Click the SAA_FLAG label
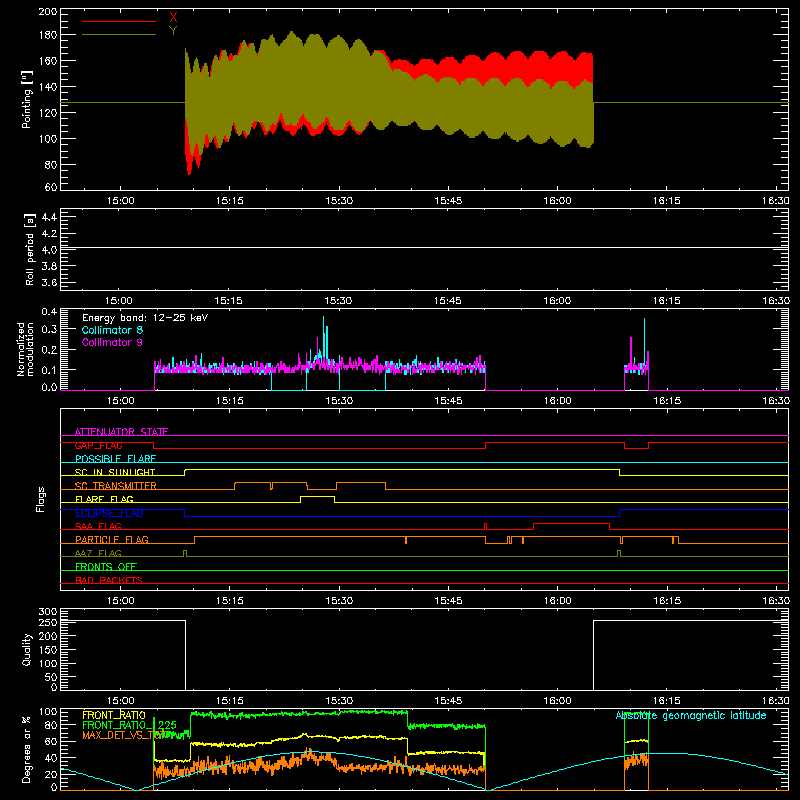This screenshot has width=800, height=800. pos(98,526)
